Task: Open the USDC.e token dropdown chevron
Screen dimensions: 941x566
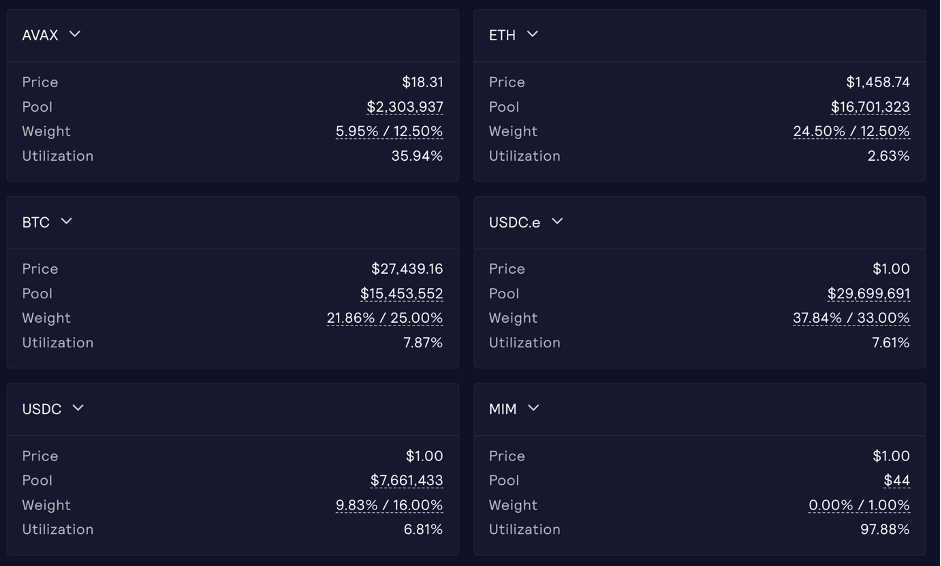Action: pyautogui.click(x=558, y=221)
